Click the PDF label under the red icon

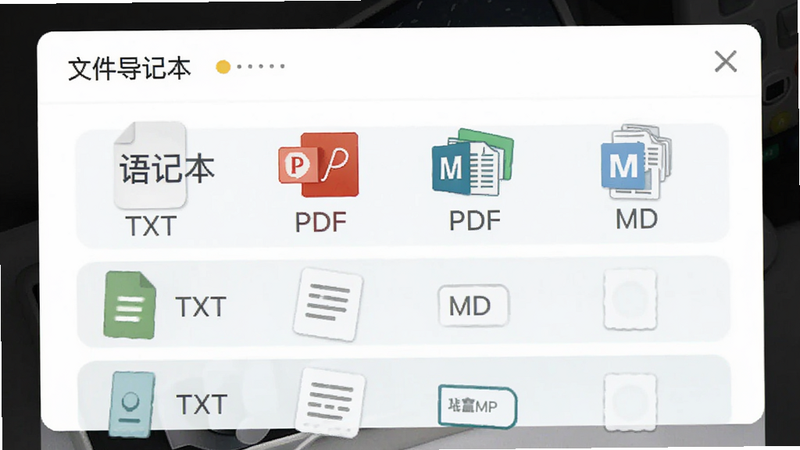(x=320, y=222)
